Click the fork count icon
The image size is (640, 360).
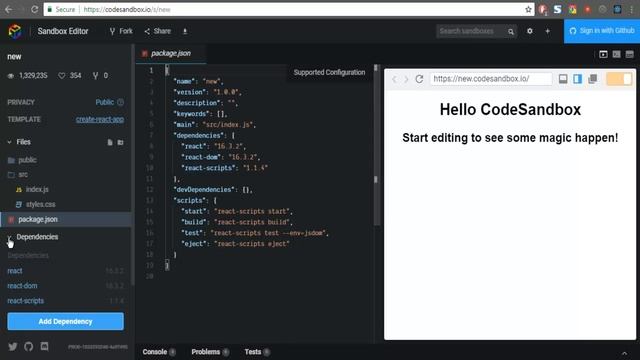pyautogui.click(x=96, y=76)
